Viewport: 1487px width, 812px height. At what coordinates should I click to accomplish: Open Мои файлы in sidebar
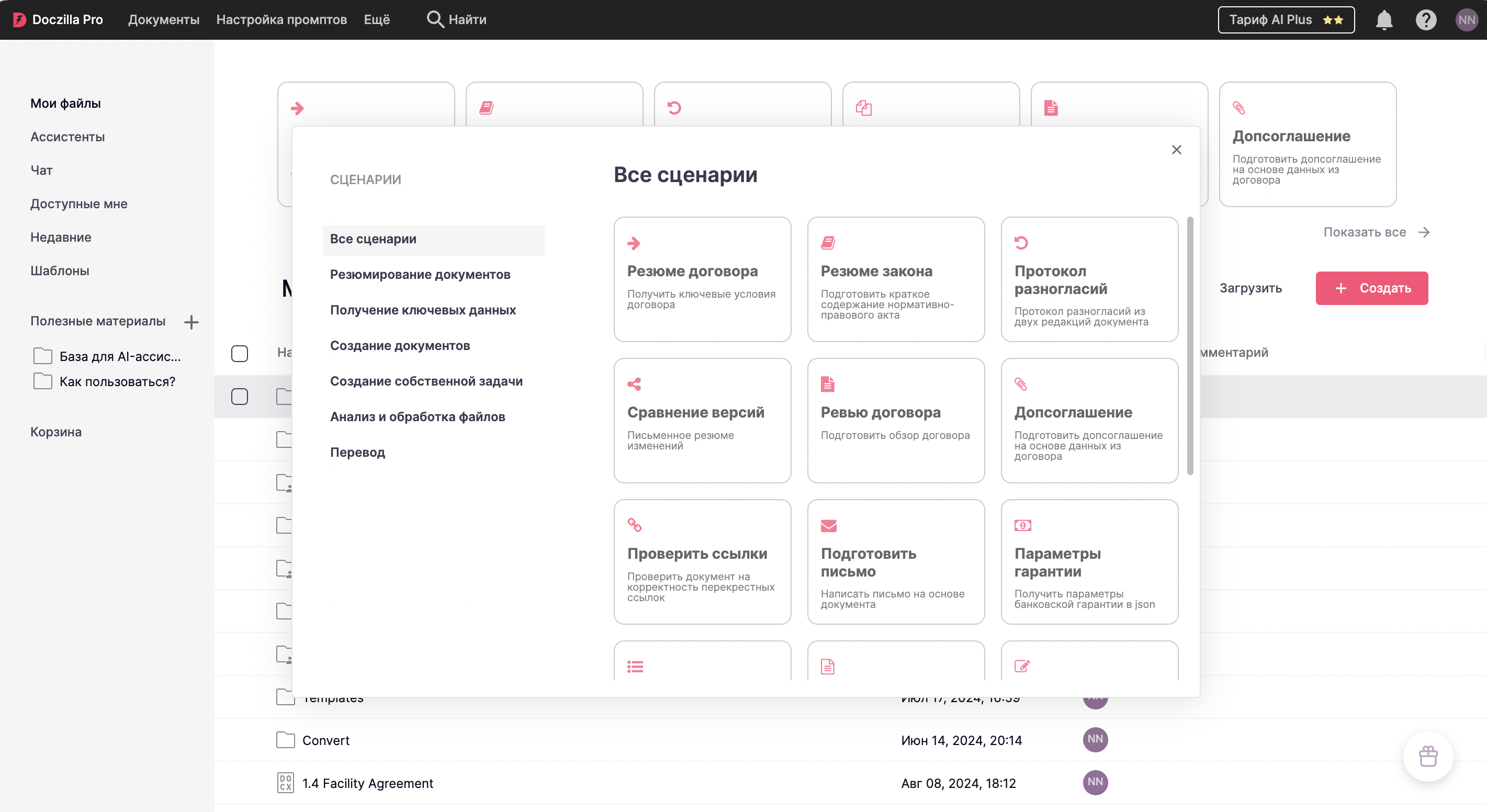(66, 103)
